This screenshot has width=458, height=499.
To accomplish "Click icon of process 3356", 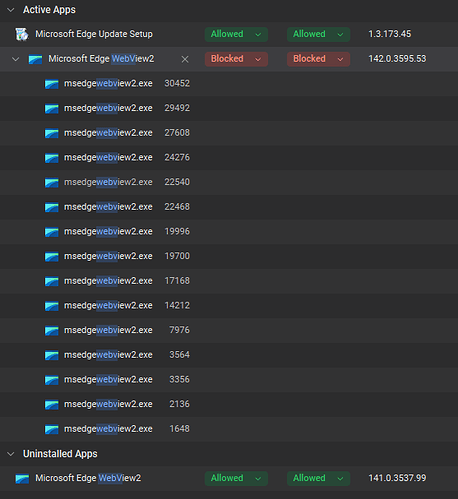I will coord(52,380).
